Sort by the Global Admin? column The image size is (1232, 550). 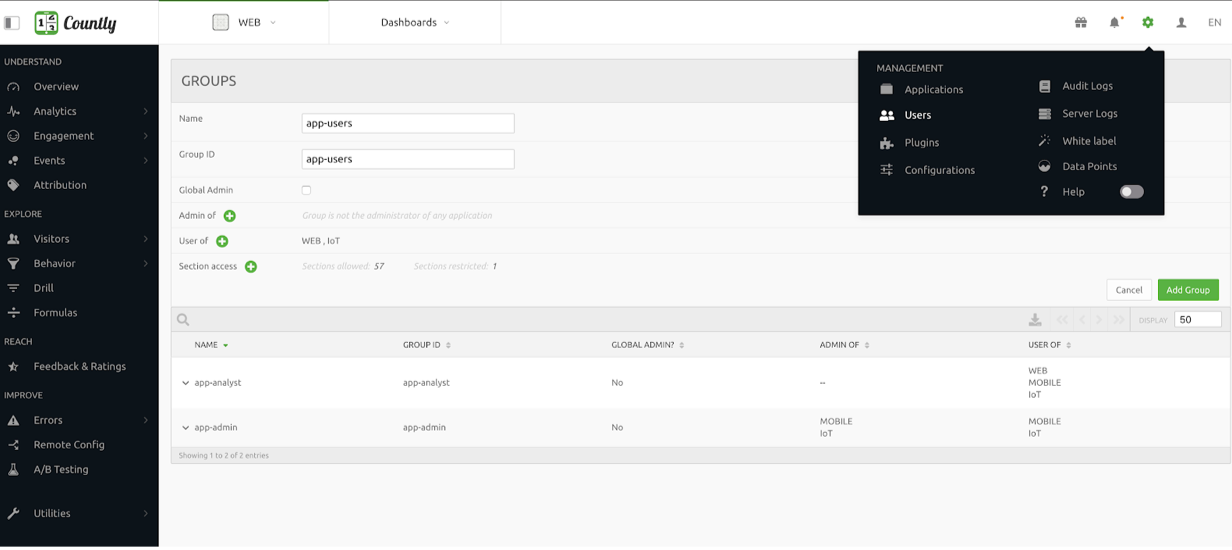click(648, 345)
